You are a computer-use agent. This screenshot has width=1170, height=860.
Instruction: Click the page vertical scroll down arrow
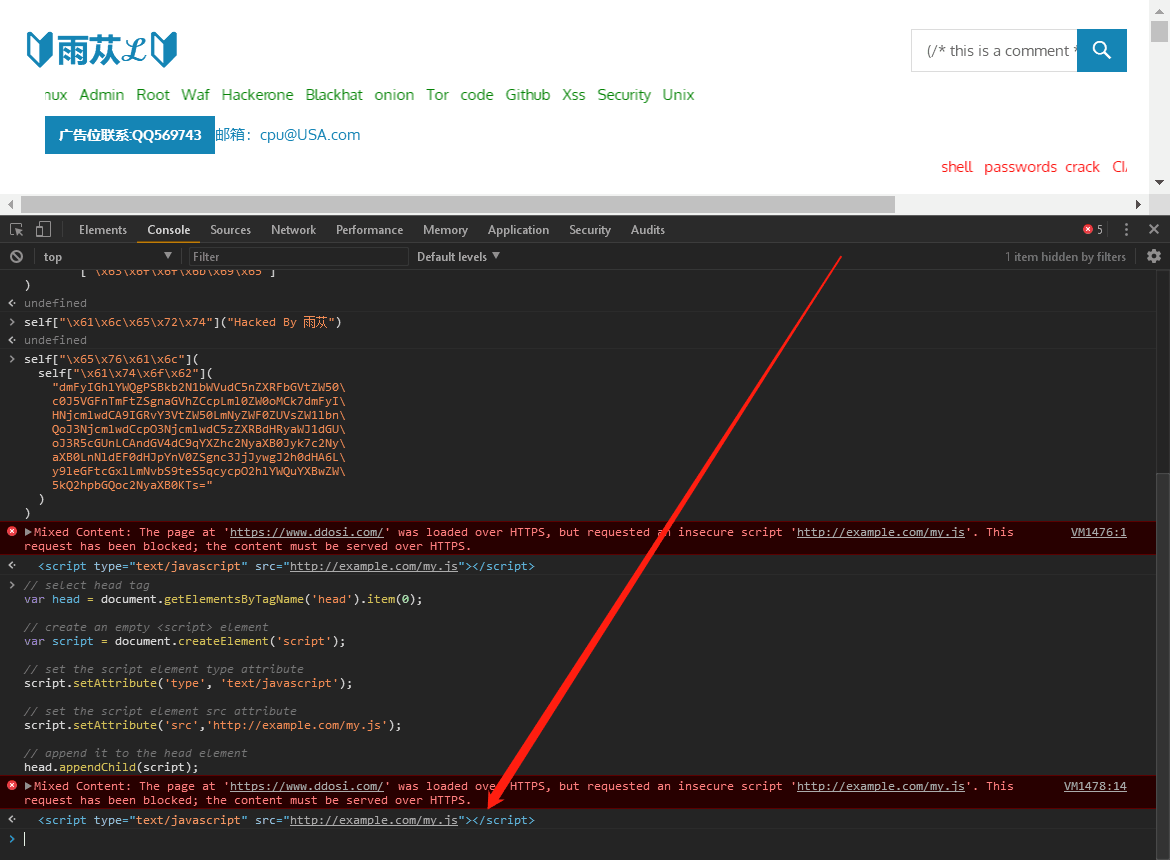(x=1159, y=182)
